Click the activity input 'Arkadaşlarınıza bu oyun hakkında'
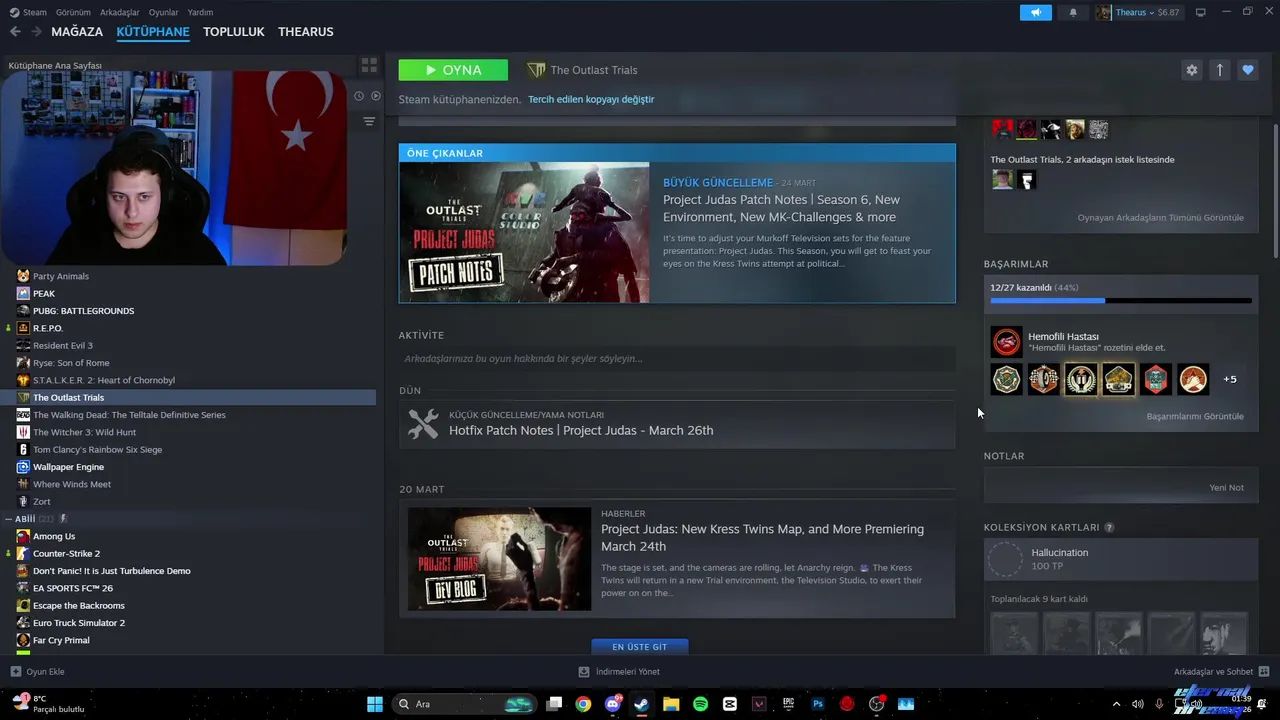Viewport: 1280px width, 720px height. click(676, 358)
